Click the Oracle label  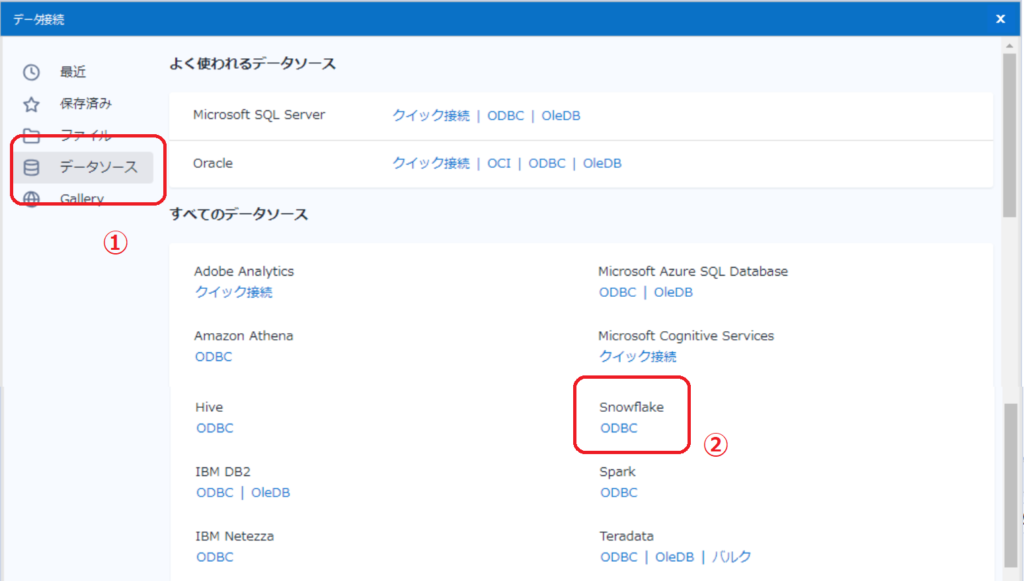click(x=213, y=163)
